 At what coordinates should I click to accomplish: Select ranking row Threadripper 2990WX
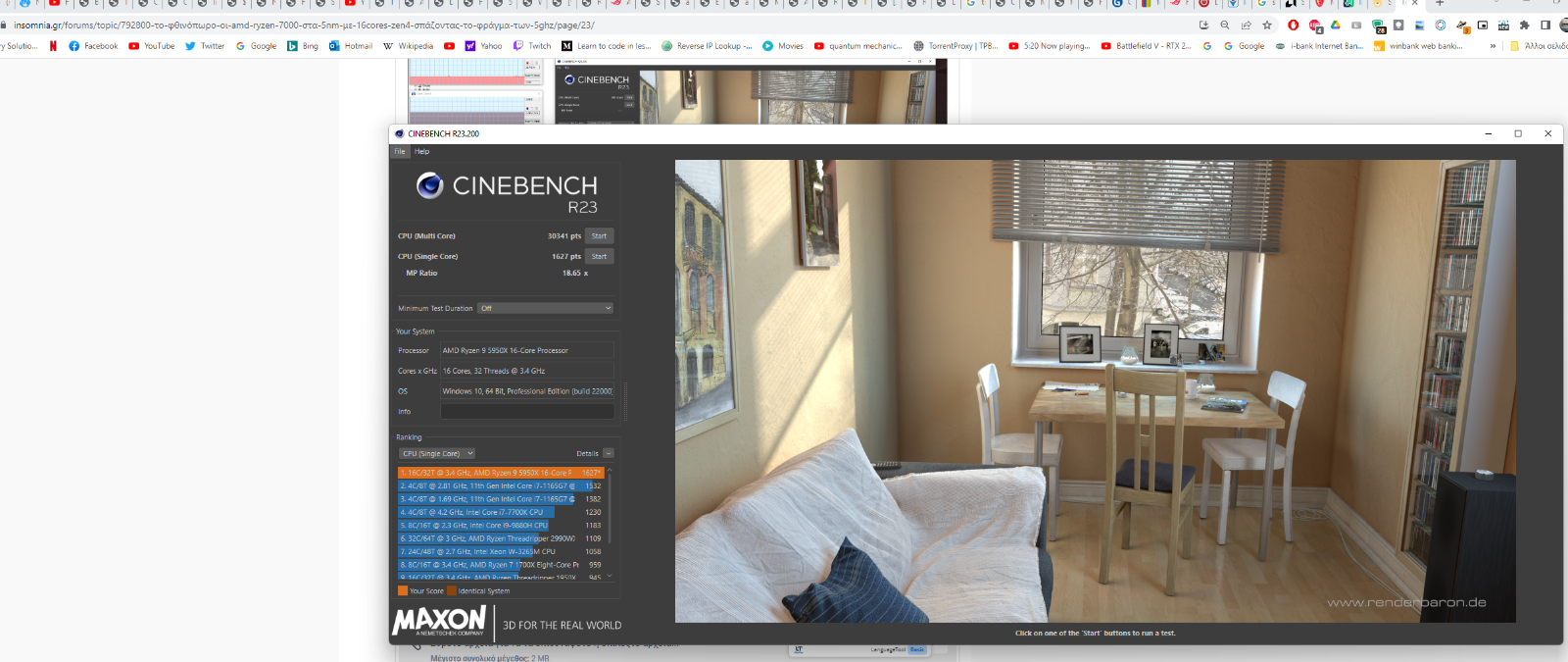click(x=501, y=538)
